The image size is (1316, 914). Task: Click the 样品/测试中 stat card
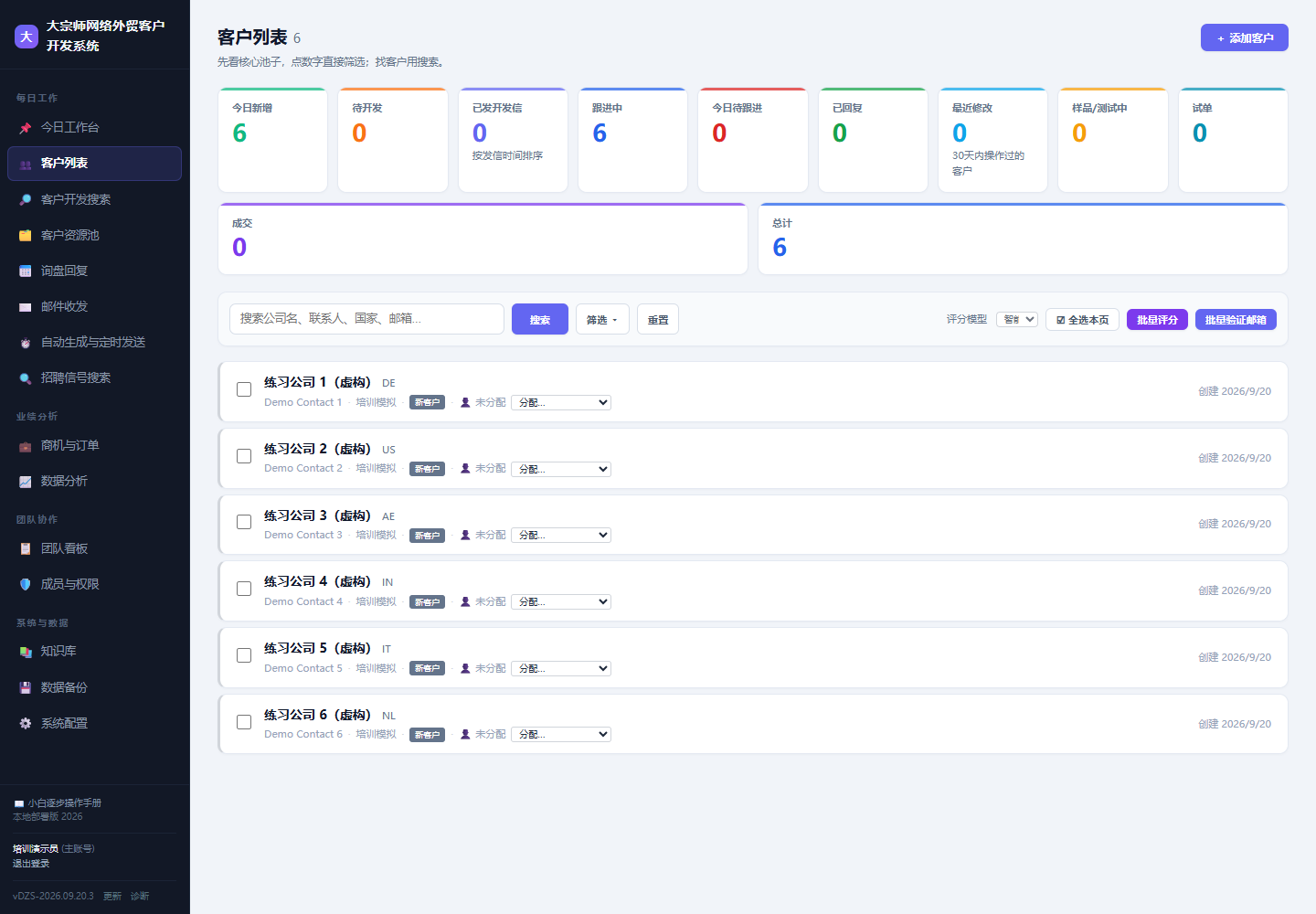pyautogui.click(x=1113, y=140)
